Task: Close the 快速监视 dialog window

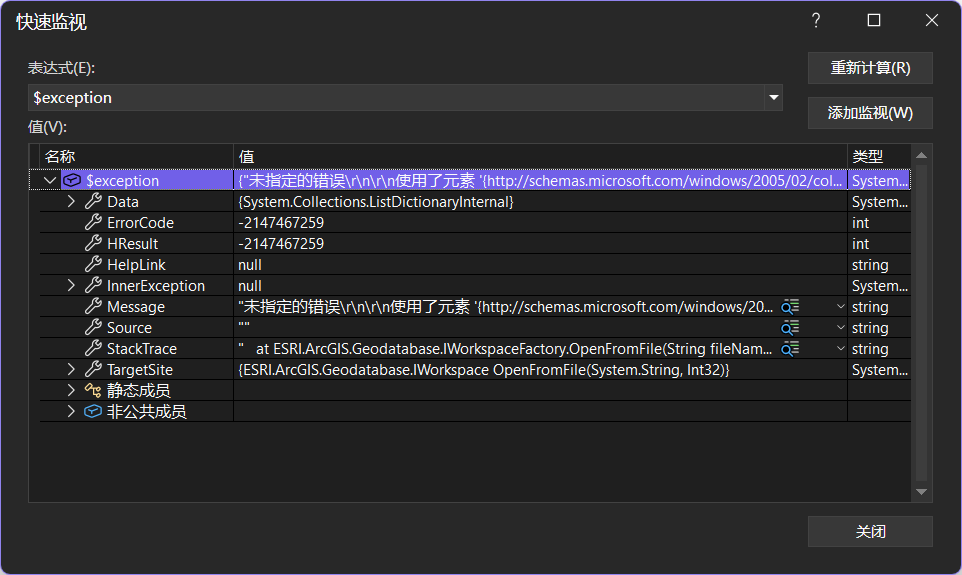Action: pyautogui.click(x=931, y=20)
